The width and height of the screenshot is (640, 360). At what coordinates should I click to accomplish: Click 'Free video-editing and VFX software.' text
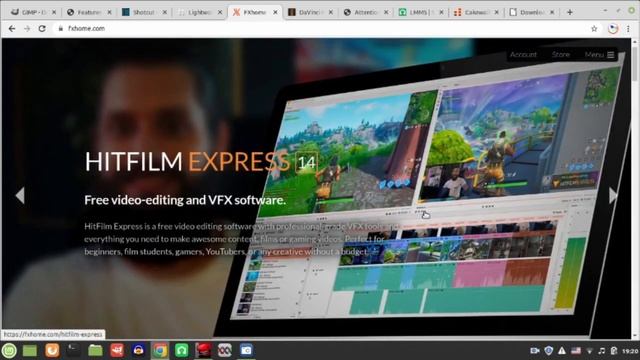185,200
